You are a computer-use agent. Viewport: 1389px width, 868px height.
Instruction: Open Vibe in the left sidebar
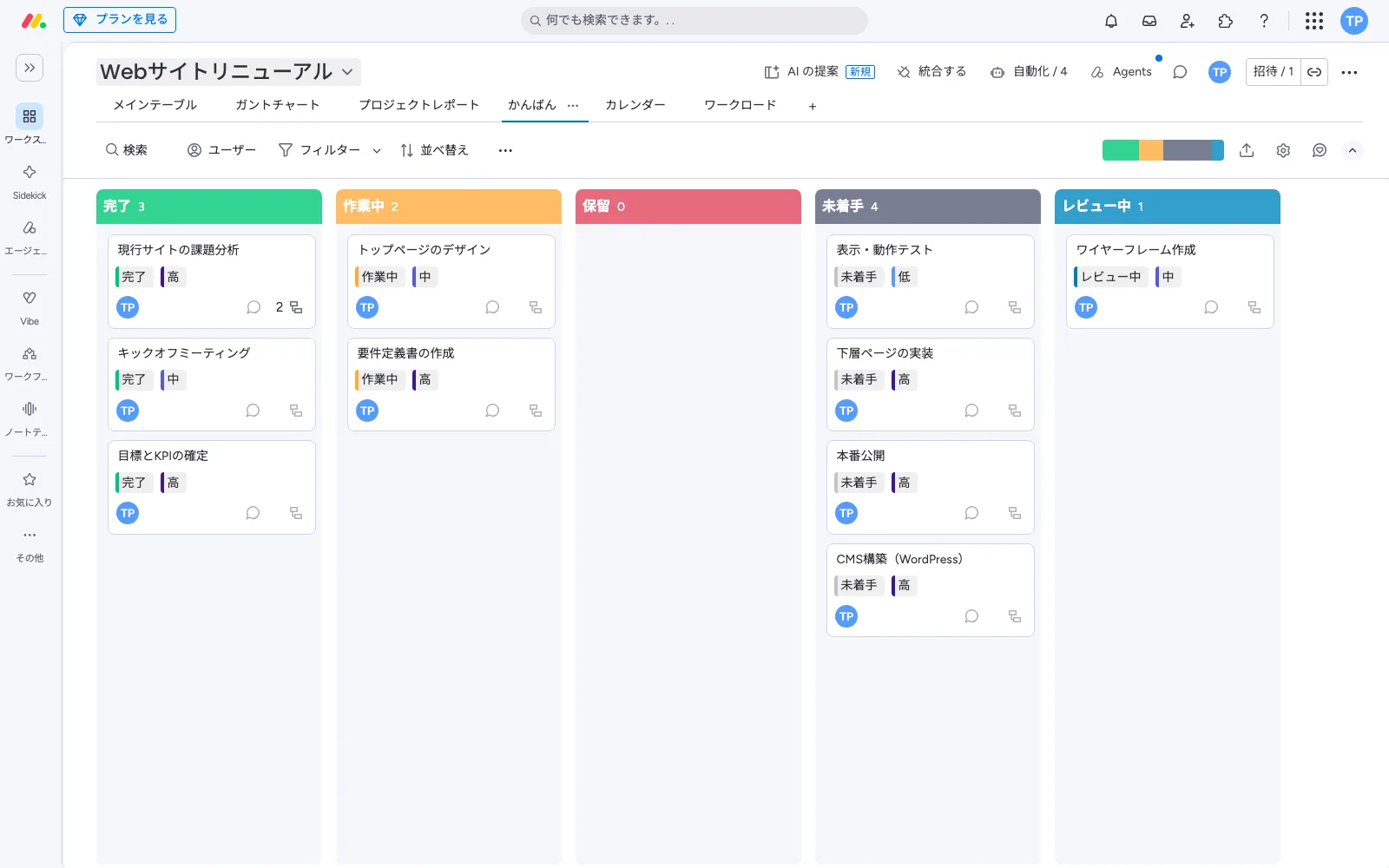[x=30, y=307]
